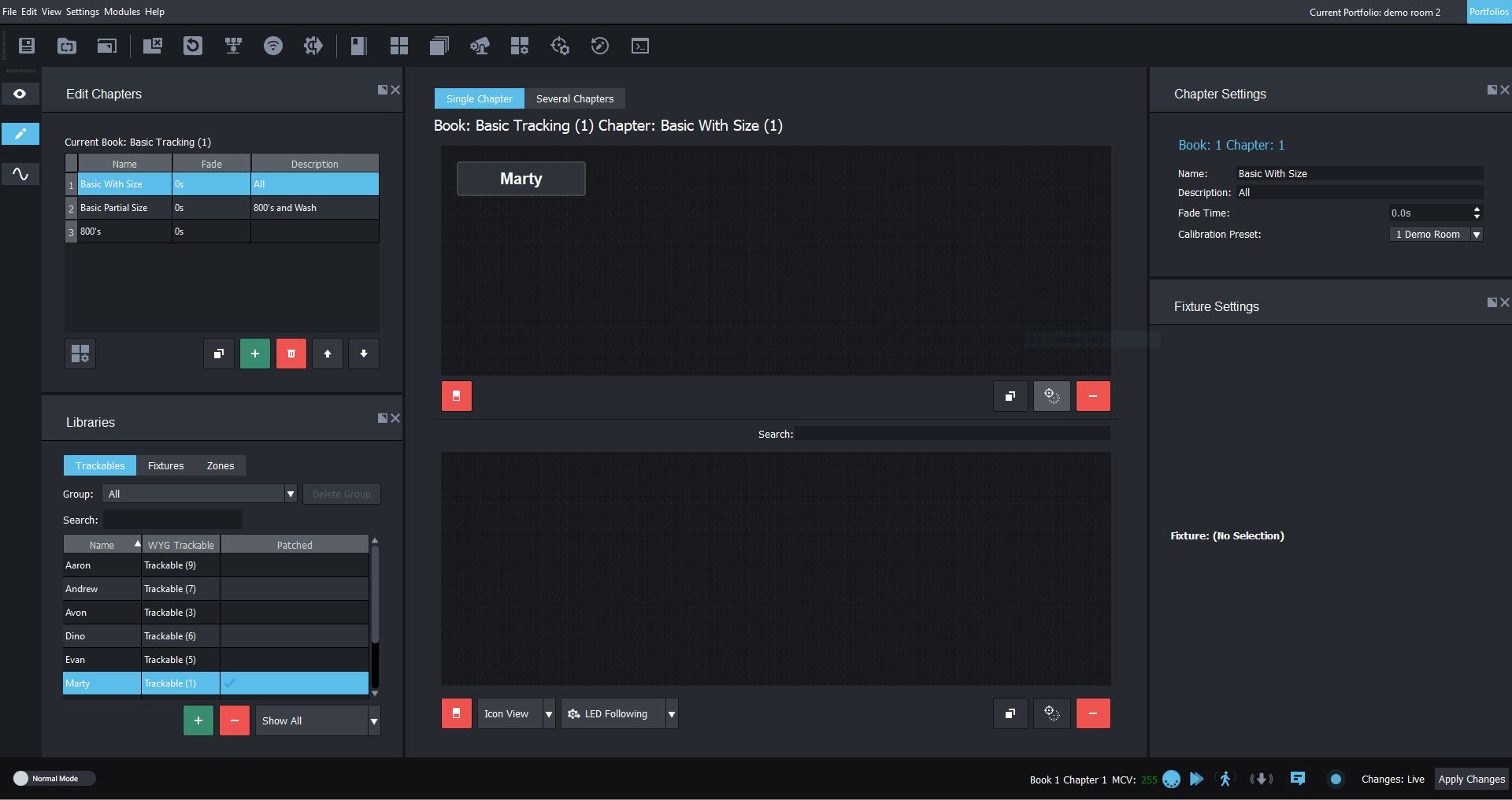1512x800 pixels.
Task: Click the Apply Changes button
Action: click(x=1471, y=779)
